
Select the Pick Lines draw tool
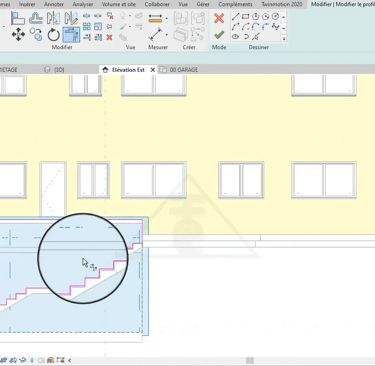(256, 37)
